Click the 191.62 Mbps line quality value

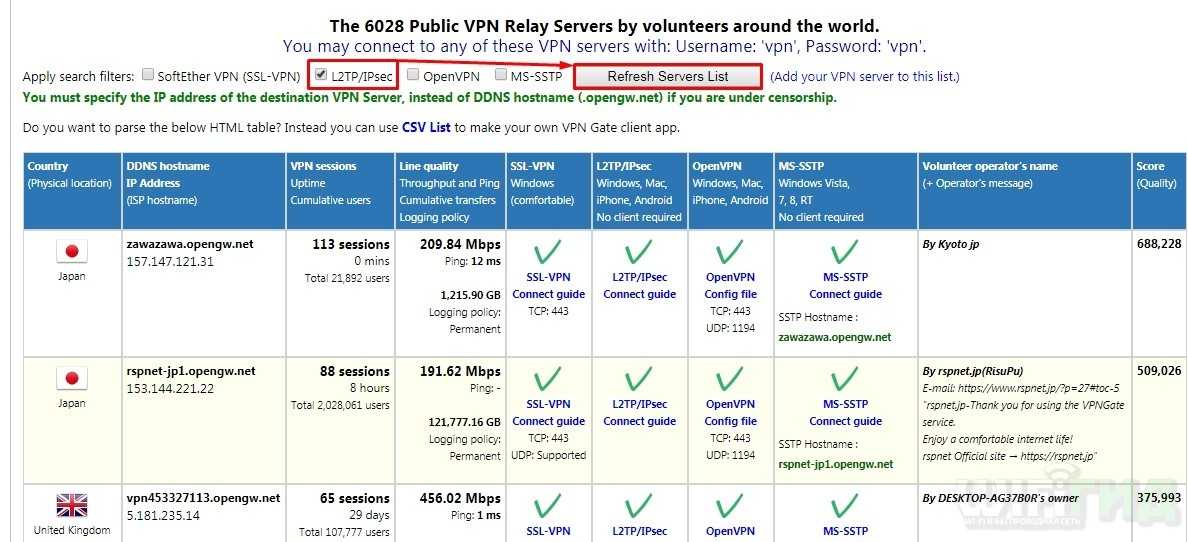460,371
